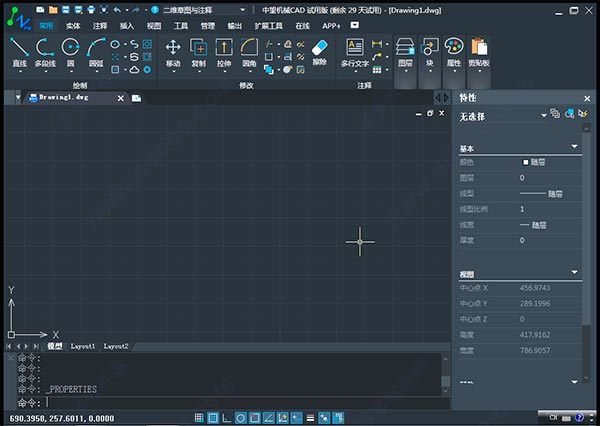600x426 pixels.
Task: Click the 移动 move tool
Action: (173, 52)
